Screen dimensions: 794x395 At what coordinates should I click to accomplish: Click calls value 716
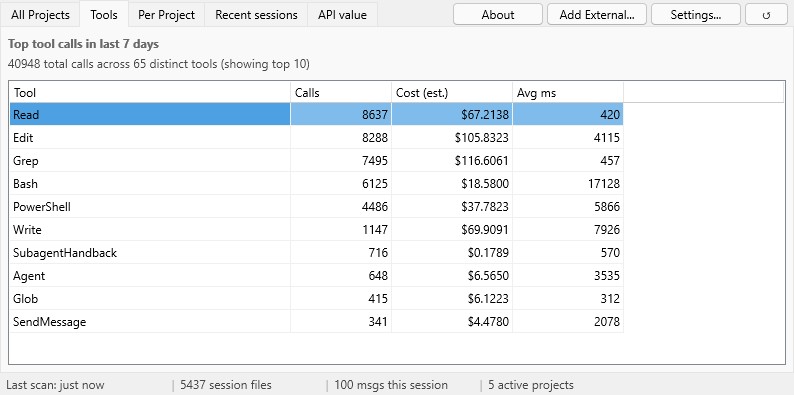click(x=378, y=252)
